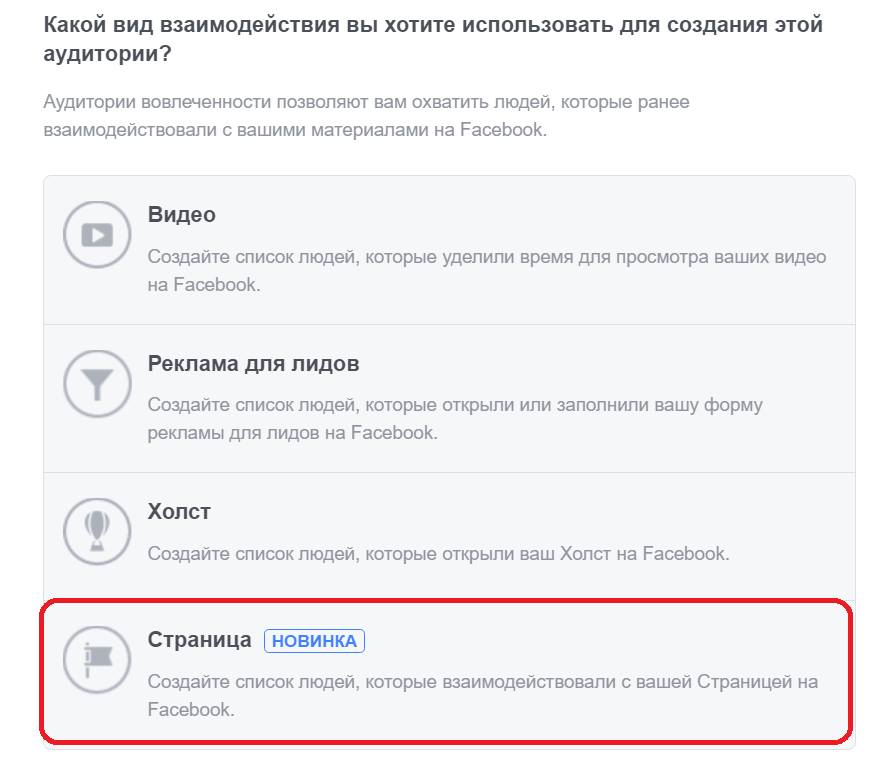Click the blue "НОВИНКА" badge
This screenshot has width=887, height=764.
[314, 641]
